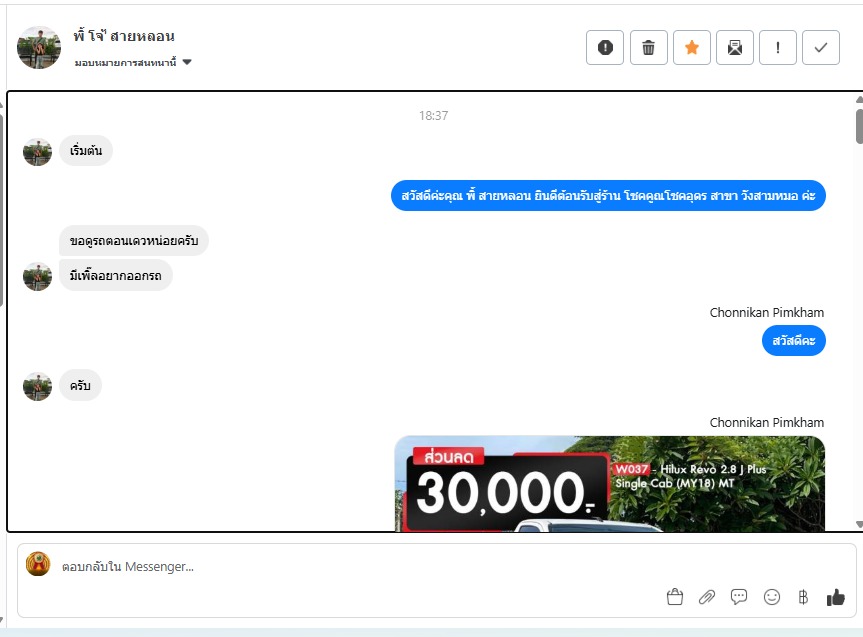Viewport: 863px width, 637px height.
Task: Open emoji picker smiley icon
Action: tap(772, 597)
